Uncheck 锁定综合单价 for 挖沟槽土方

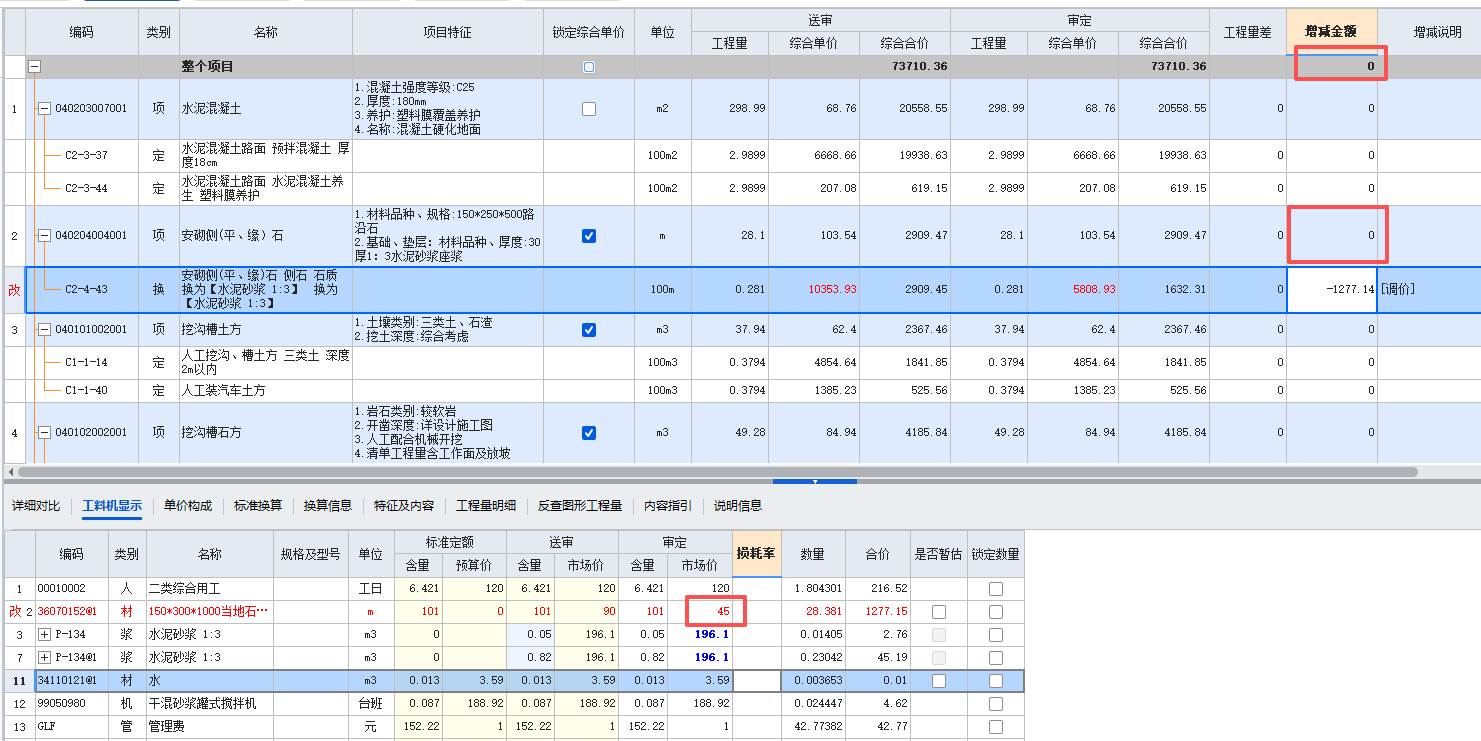pos(589,330)
